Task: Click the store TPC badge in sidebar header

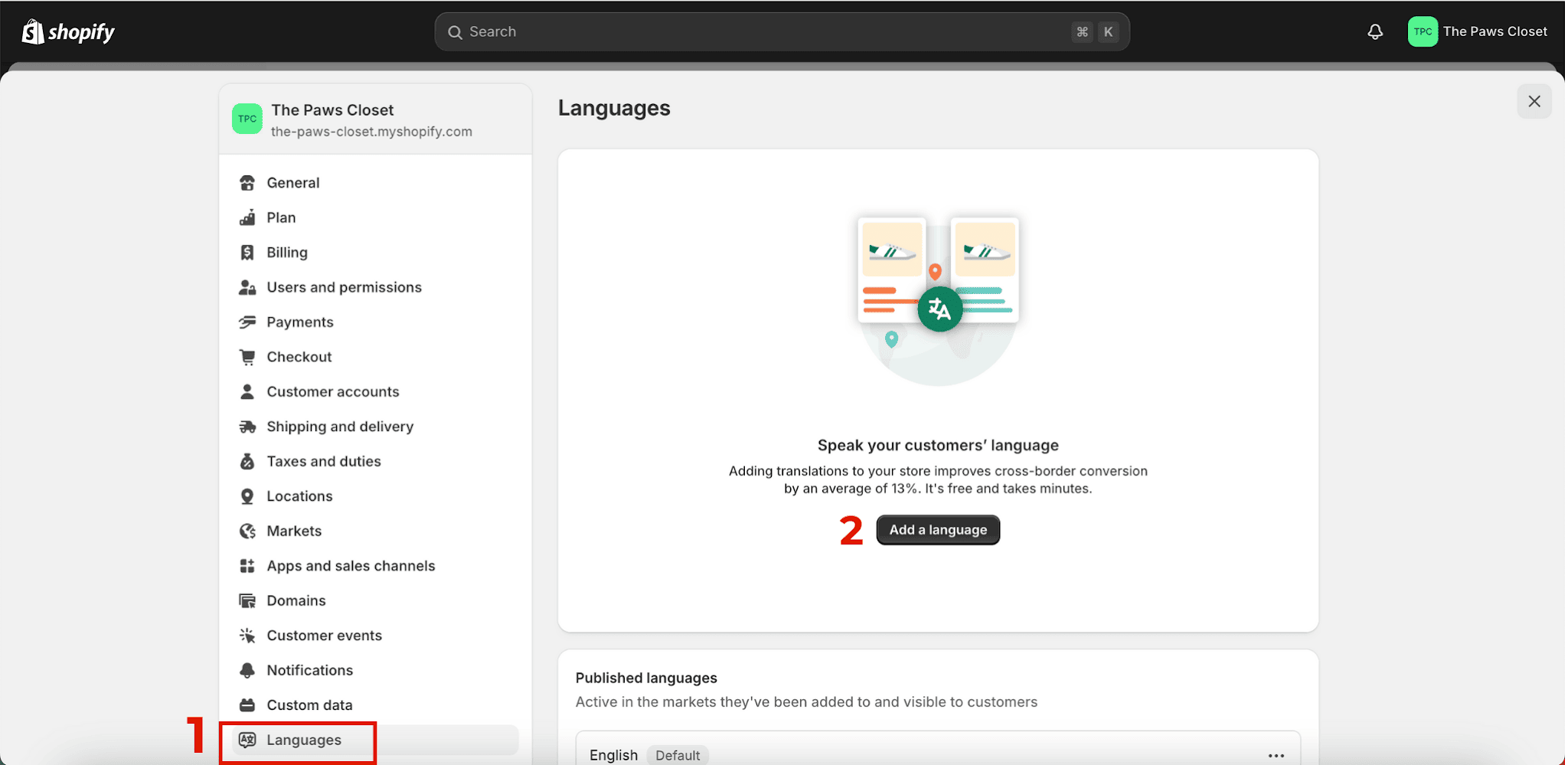Action: 247,119
